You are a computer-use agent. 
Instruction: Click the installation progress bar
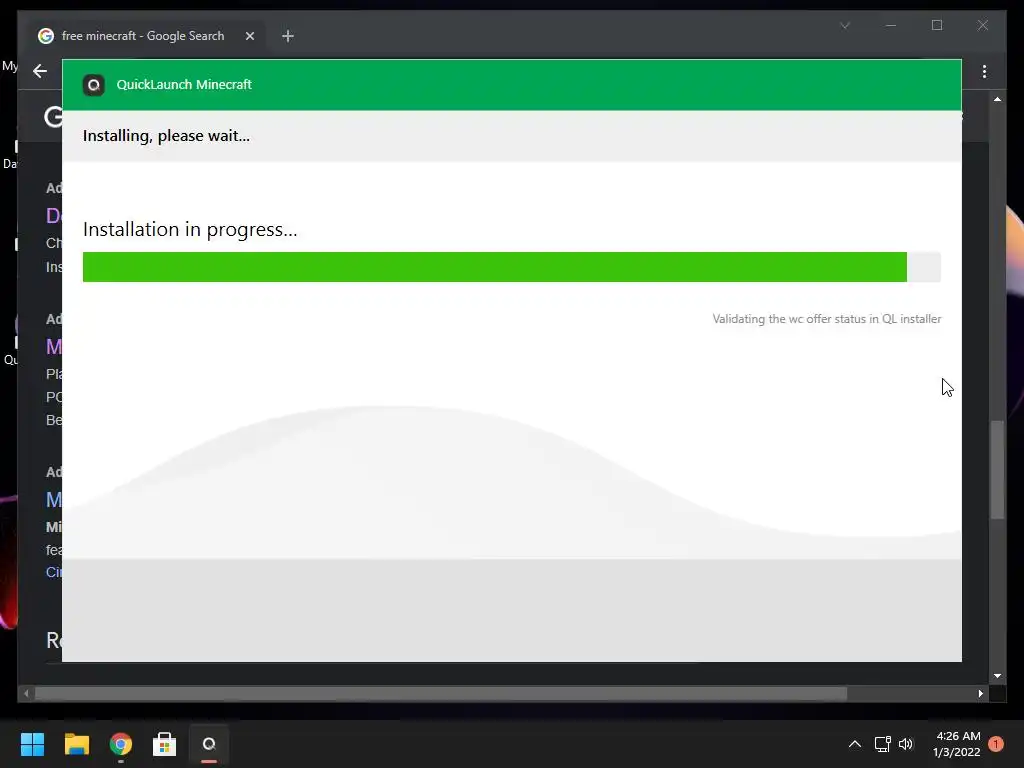point(511,267)
